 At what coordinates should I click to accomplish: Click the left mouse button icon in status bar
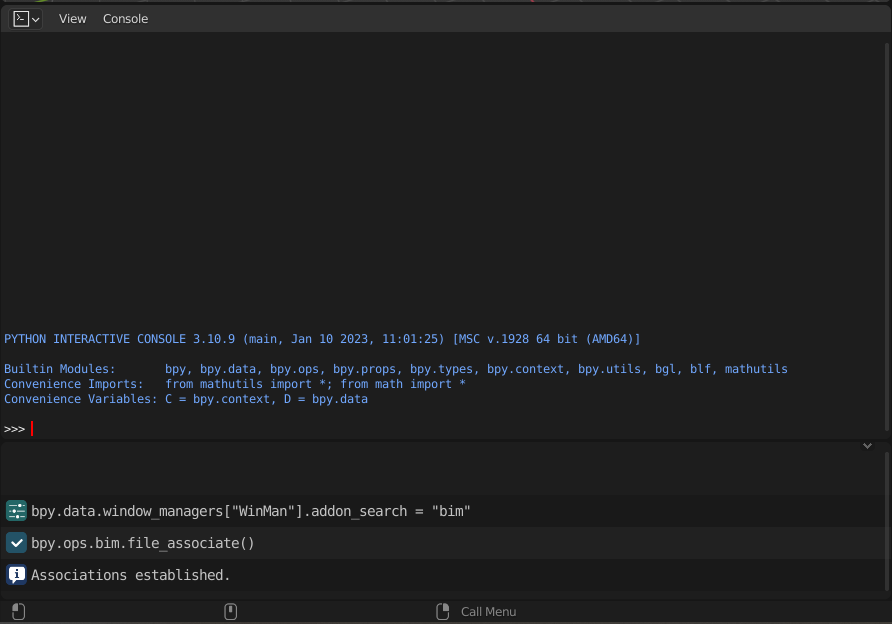pyautogui.click(x=18, y=611)
